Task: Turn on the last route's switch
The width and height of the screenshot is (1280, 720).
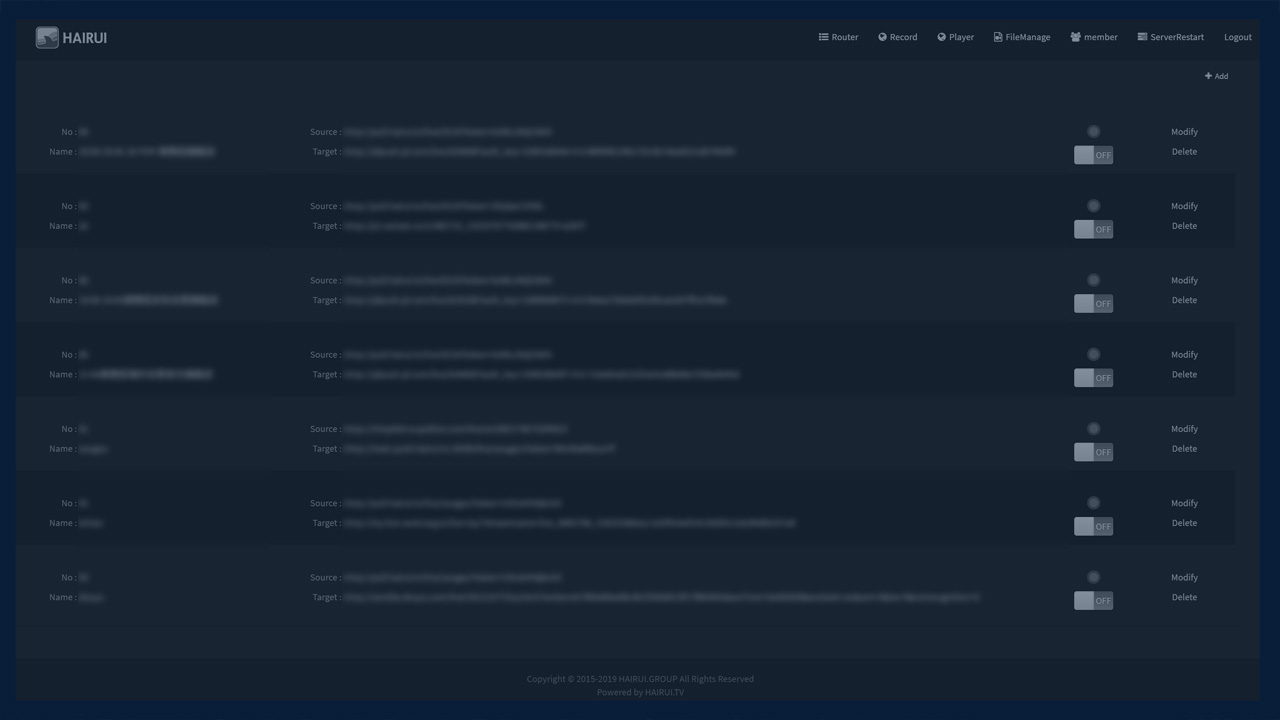Action: coord(1093,601)
